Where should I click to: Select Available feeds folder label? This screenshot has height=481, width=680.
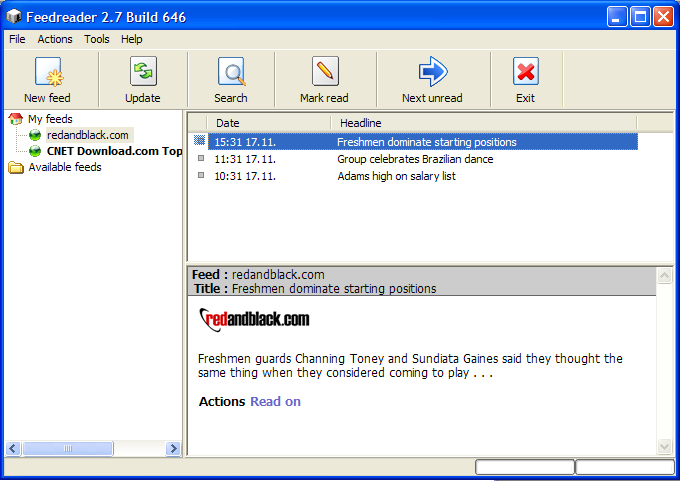click(x=65, y=167)
